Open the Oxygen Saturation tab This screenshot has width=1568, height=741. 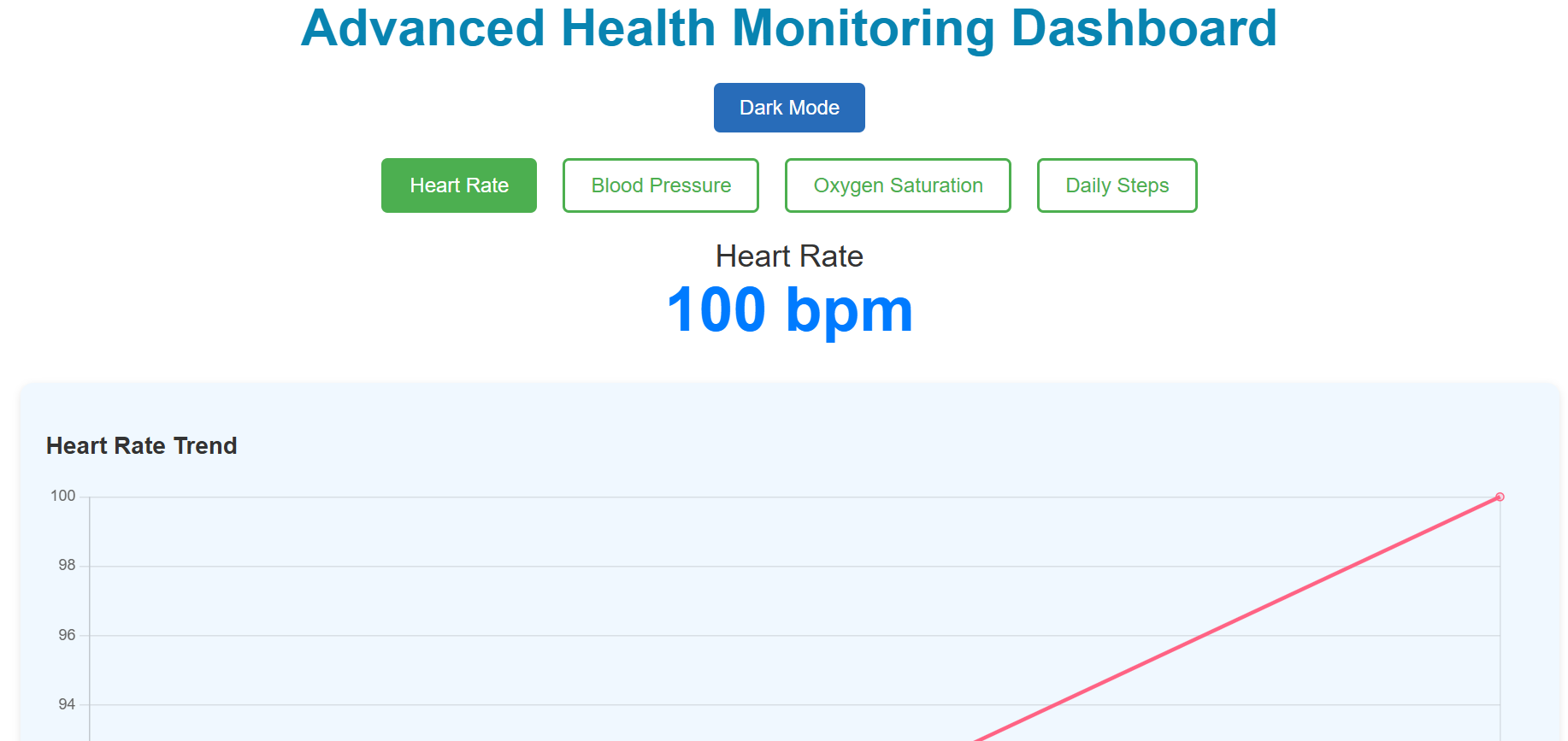[x=898, y=185]
